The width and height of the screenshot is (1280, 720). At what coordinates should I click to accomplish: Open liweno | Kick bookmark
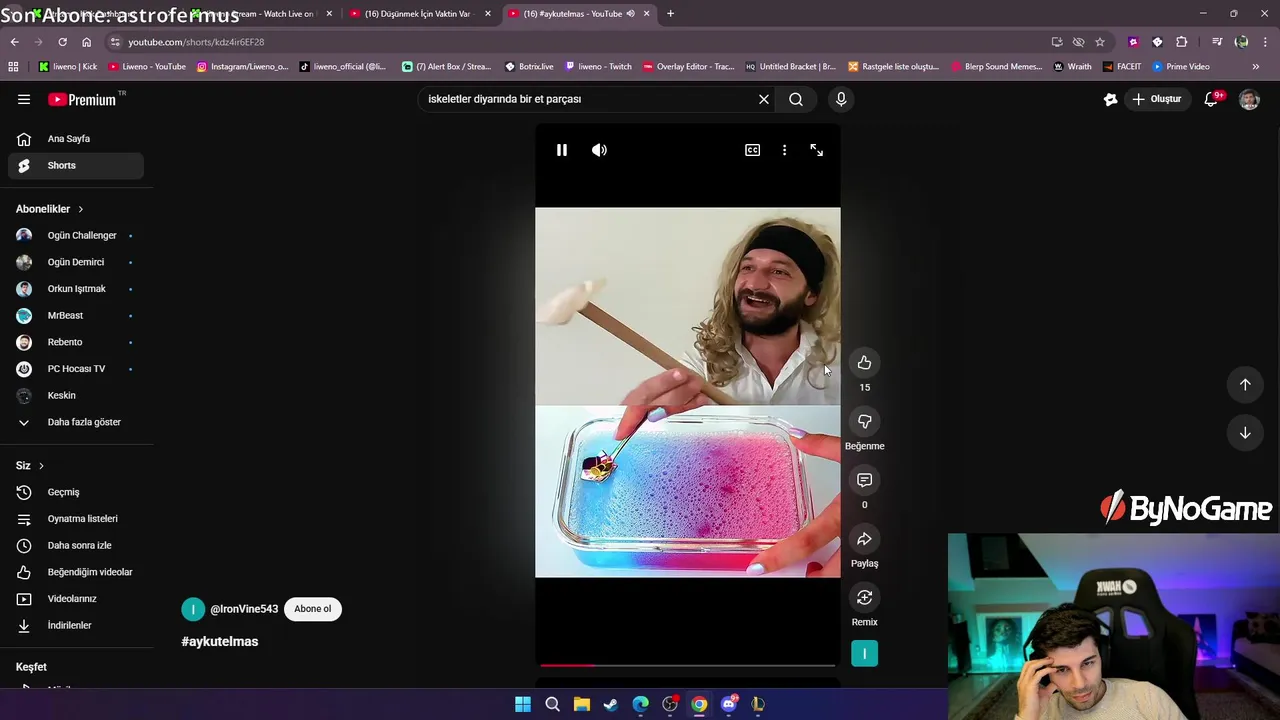click(68, 67)
